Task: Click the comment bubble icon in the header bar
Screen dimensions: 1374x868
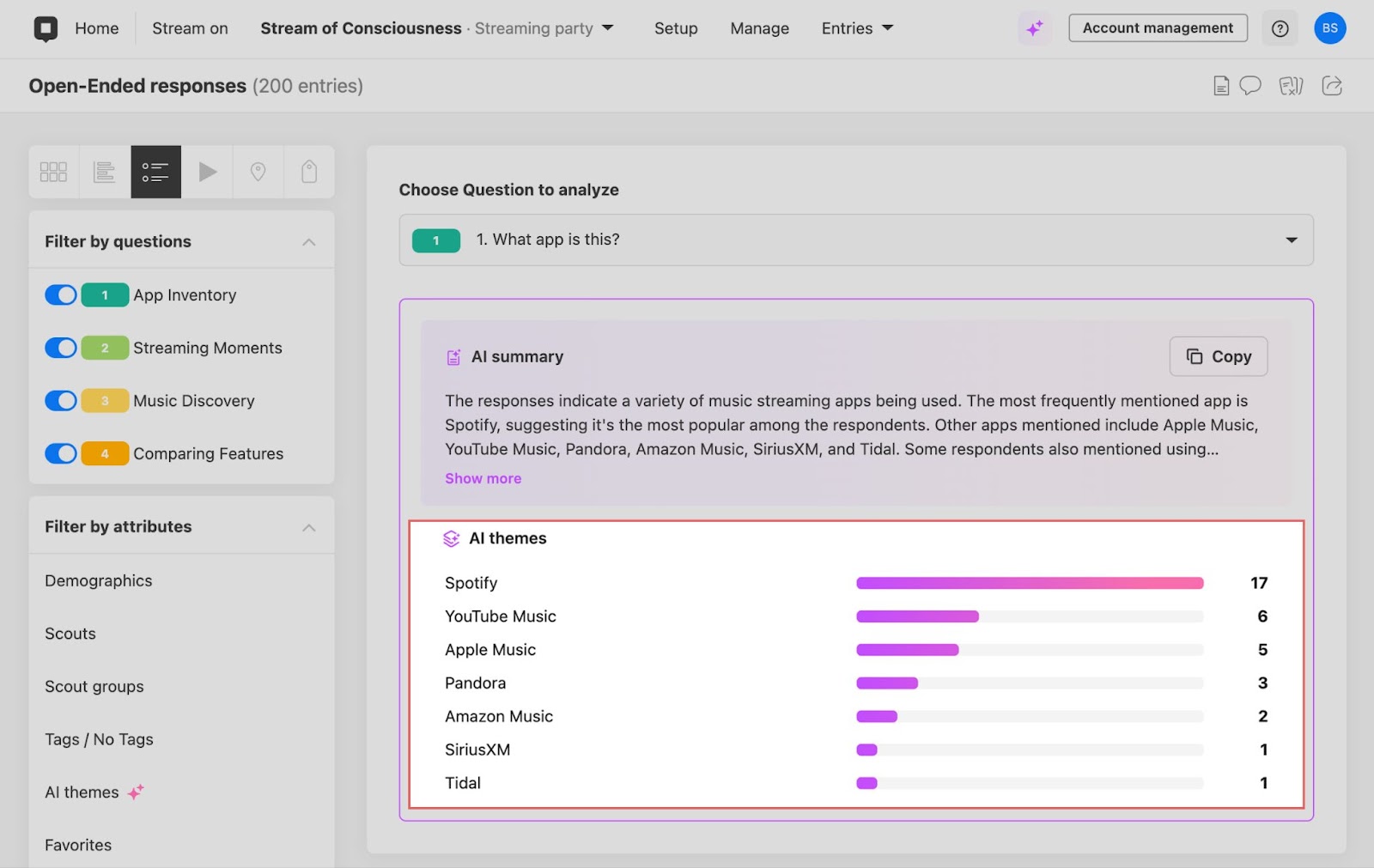Action: pyautogui.click(x=1250, y=85)
